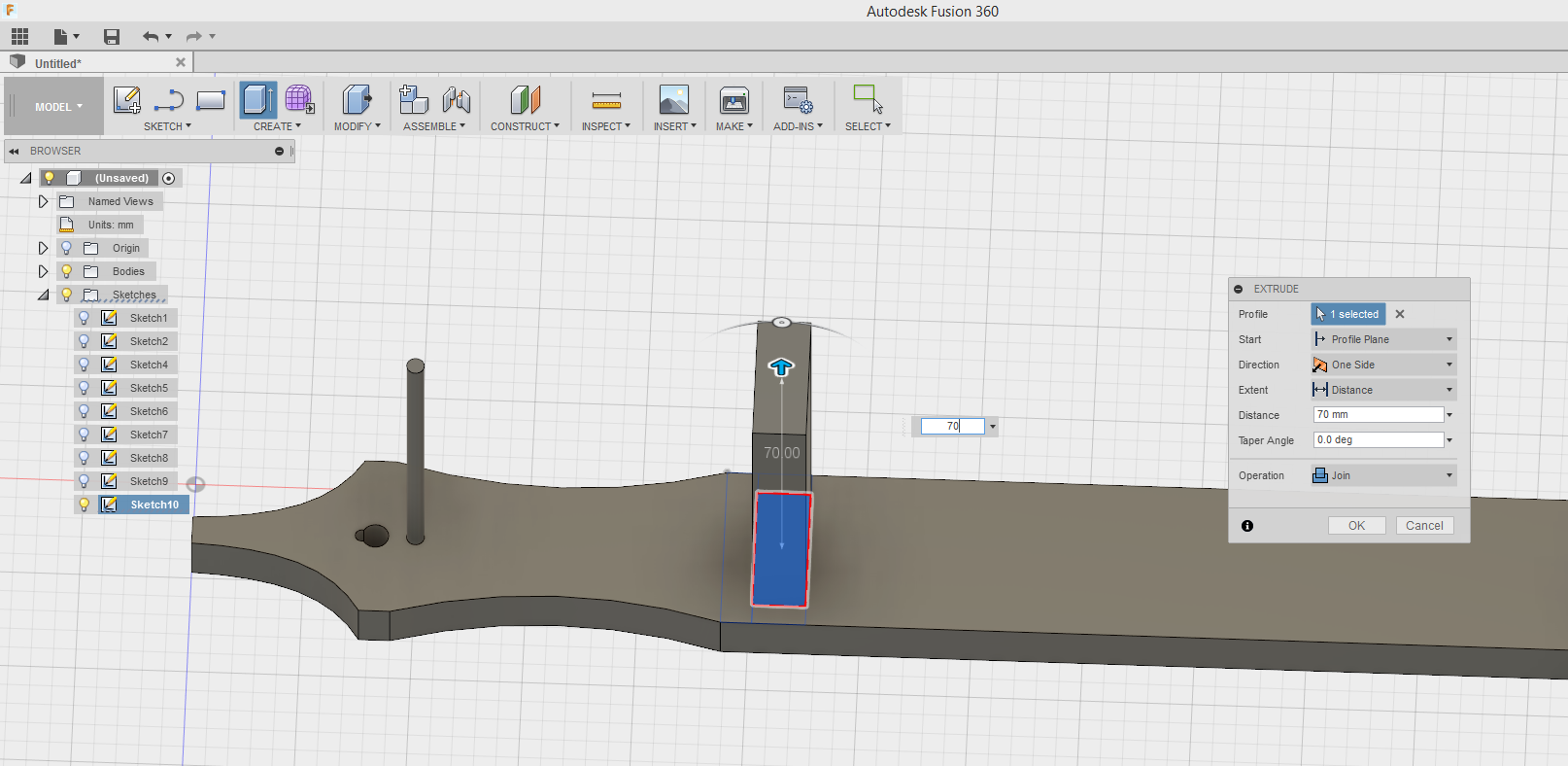Select the Create Sketch tool icon
This screenshot has height=766, width=1568.
127,100
